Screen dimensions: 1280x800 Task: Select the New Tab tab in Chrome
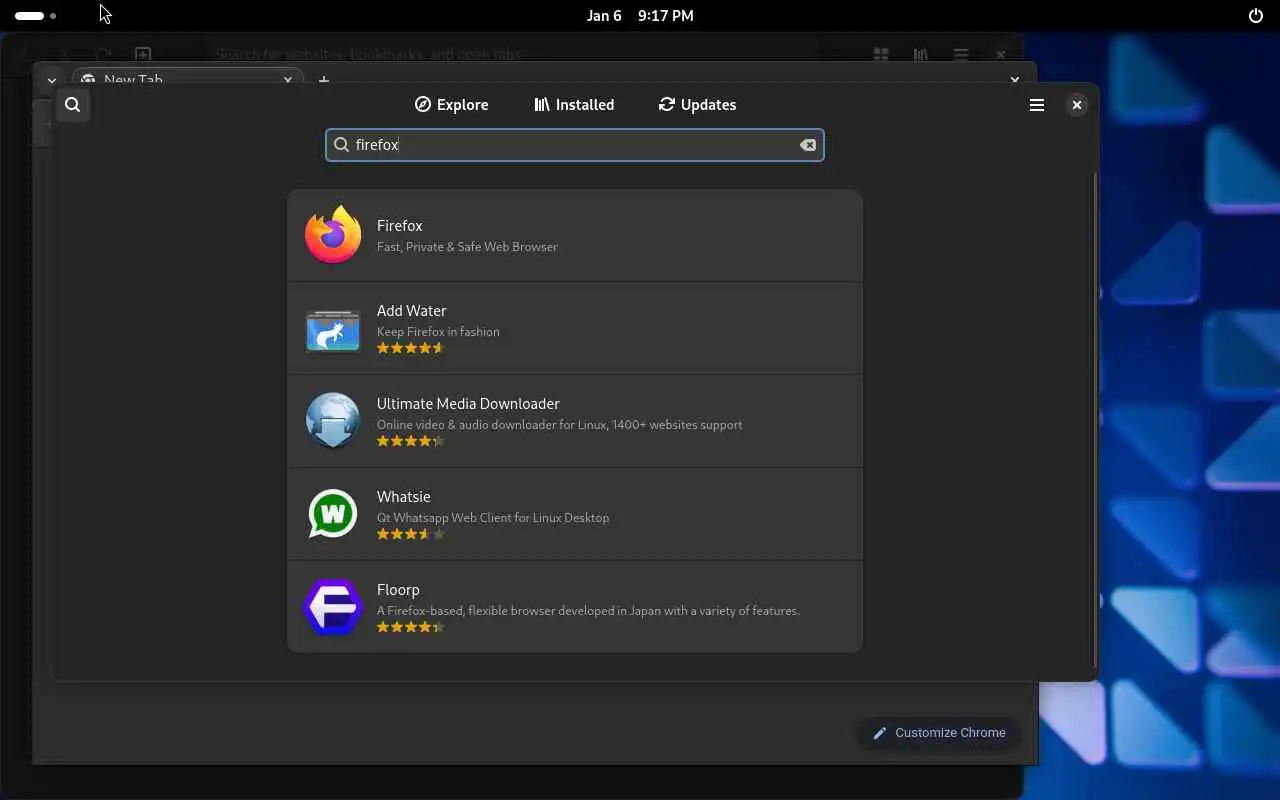pyautogui.click(x=186, y=79)
